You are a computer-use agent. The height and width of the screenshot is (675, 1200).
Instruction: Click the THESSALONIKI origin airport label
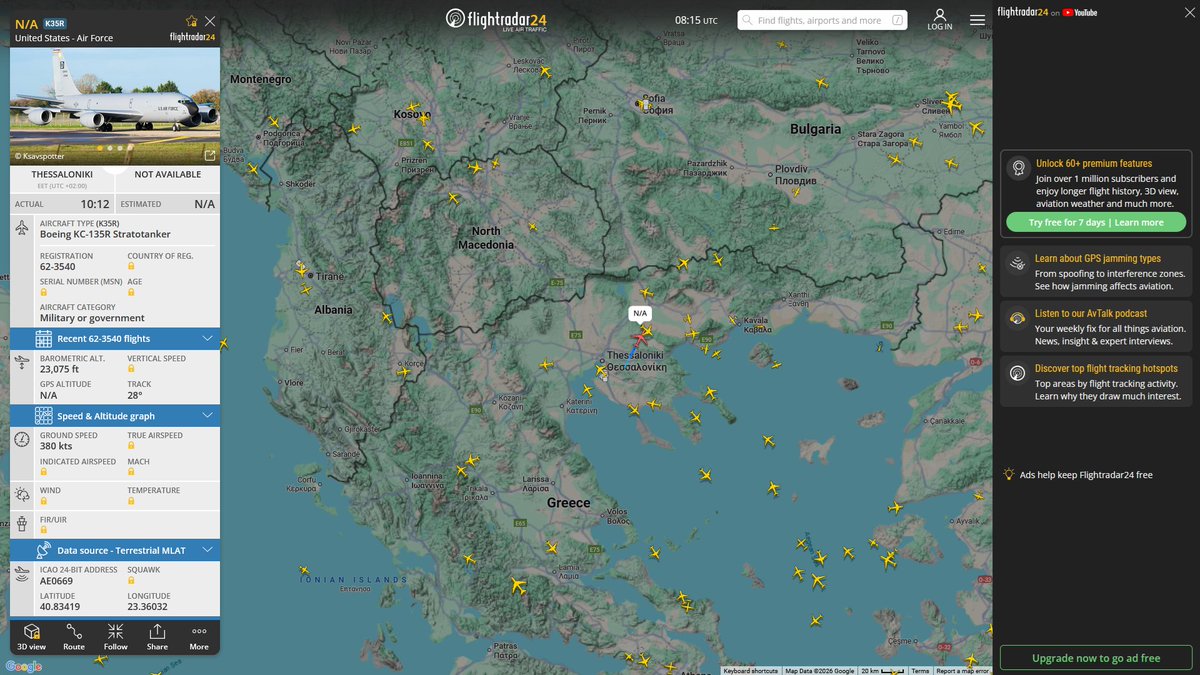(x=62, y=174)
